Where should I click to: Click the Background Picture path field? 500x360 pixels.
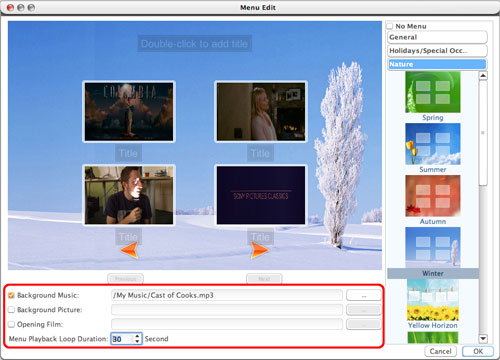click(227, 310)
